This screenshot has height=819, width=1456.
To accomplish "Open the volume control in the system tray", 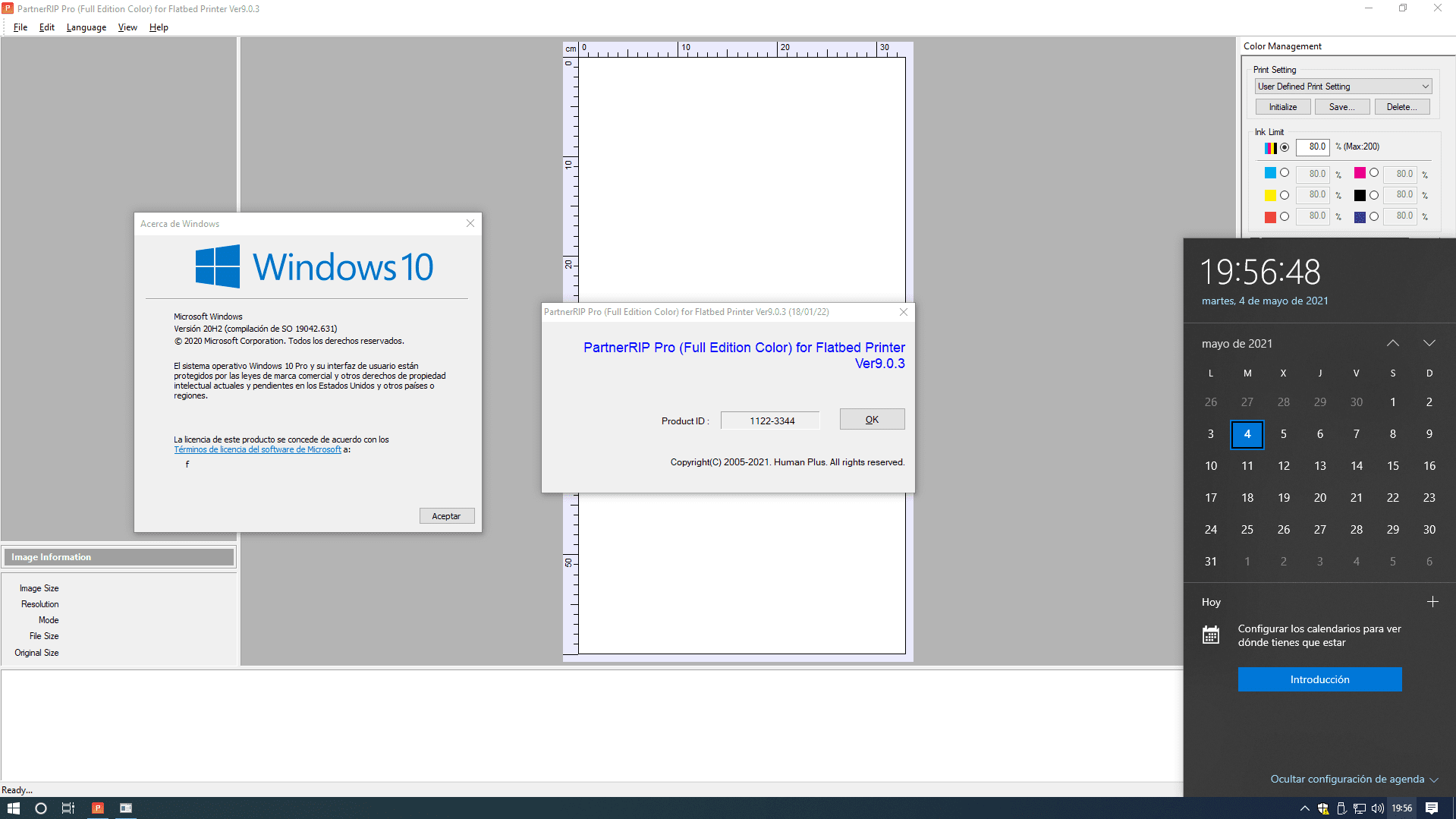I will pyautogui.click(x=1376, y=808).
